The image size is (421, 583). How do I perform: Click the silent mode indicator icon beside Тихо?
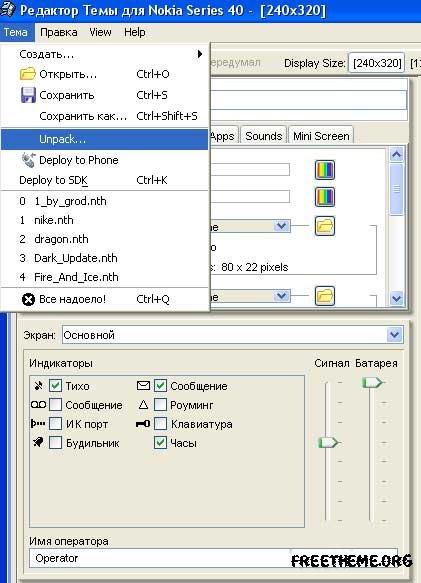tap(38, 386)
